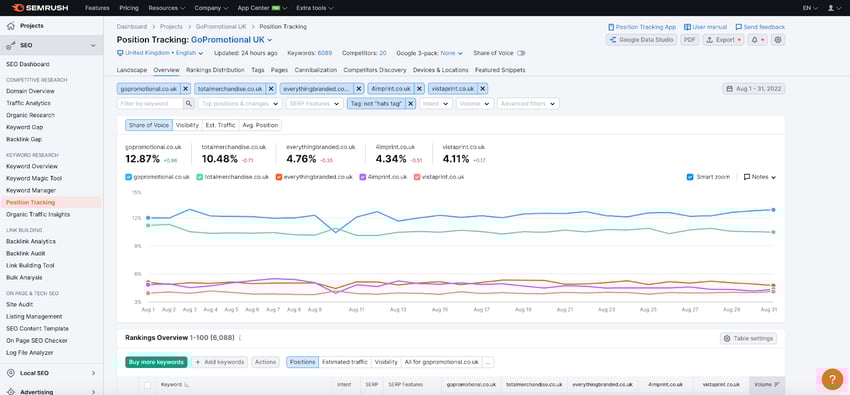Uncheck totalmerchandise.co.uk in chart legend
The height and width of the screenshot is (395, 850).
[199, 177]
